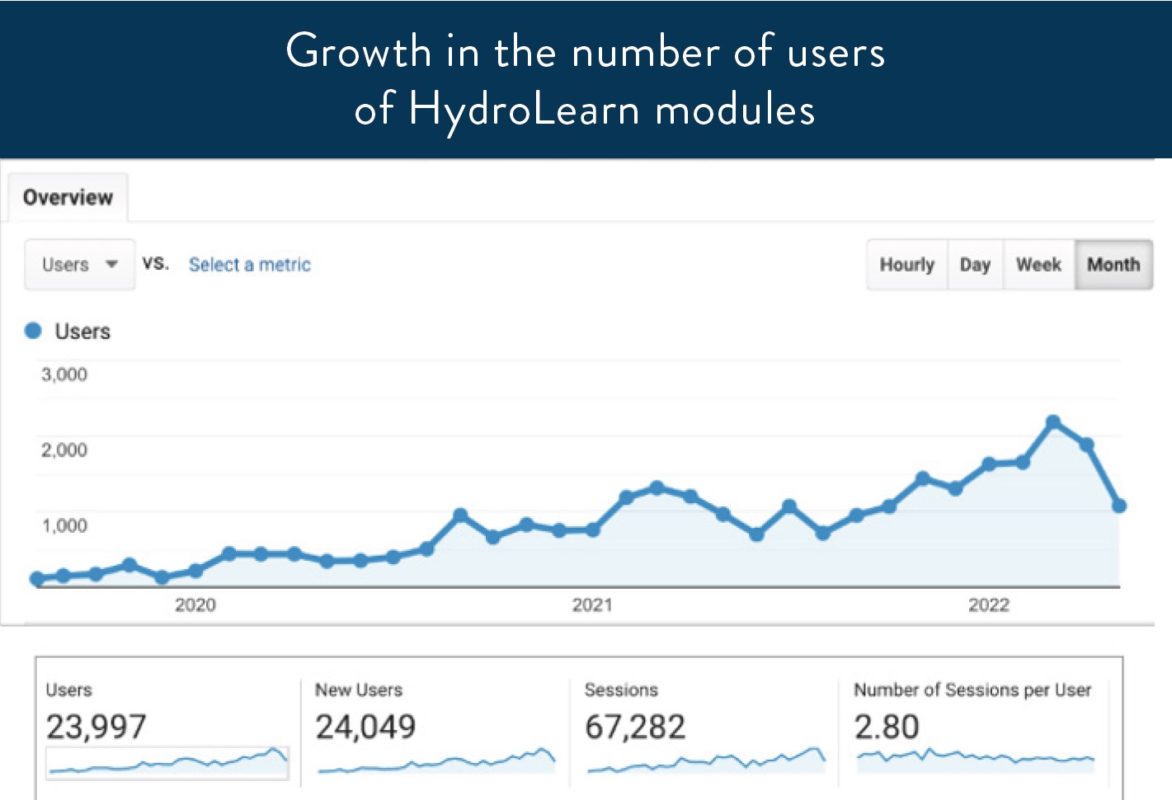This screenshot has width=1172, height=800.
Task: Select the Sessions sparkline thumbnail
Action: pyautogui.click(x=706, y=762)
